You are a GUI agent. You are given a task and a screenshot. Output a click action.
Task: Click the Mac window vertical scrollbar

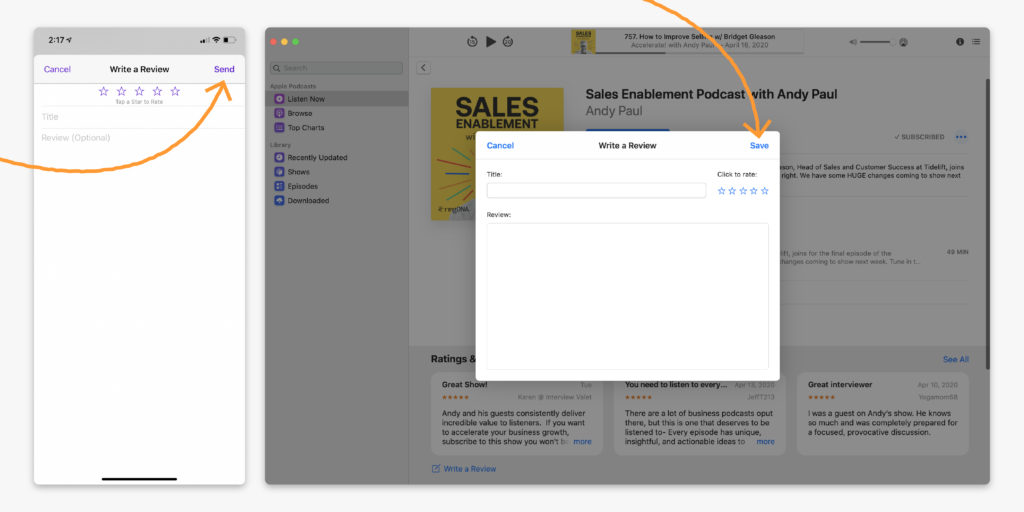coord(986,224)
